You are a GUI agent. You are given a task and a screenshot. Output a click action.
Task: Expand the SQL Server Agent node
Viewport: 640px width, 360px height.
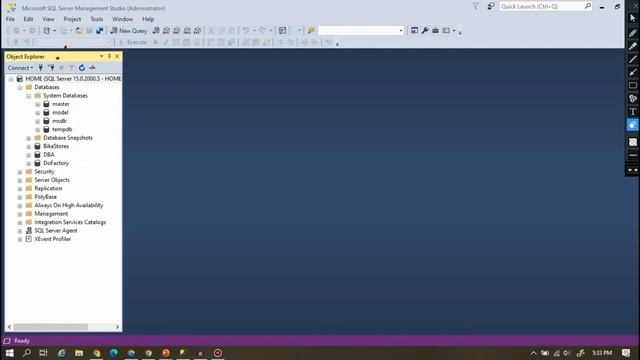(20, 231)
